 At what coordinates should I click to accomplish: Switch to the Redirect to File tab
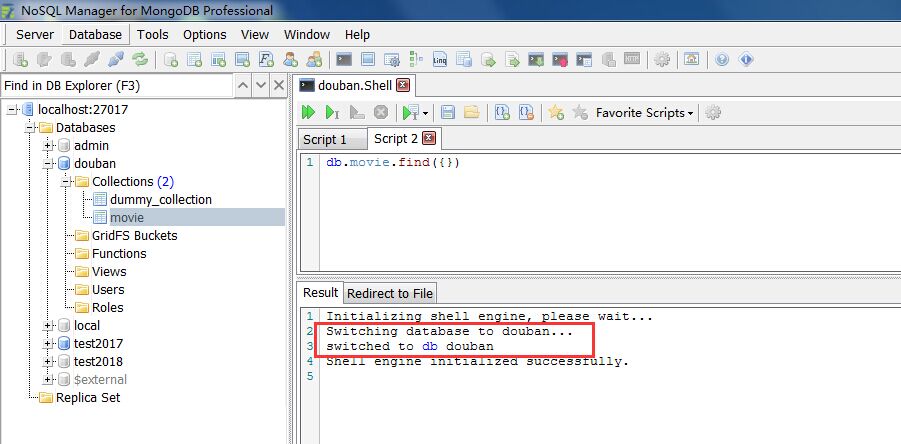click(390, 294)
